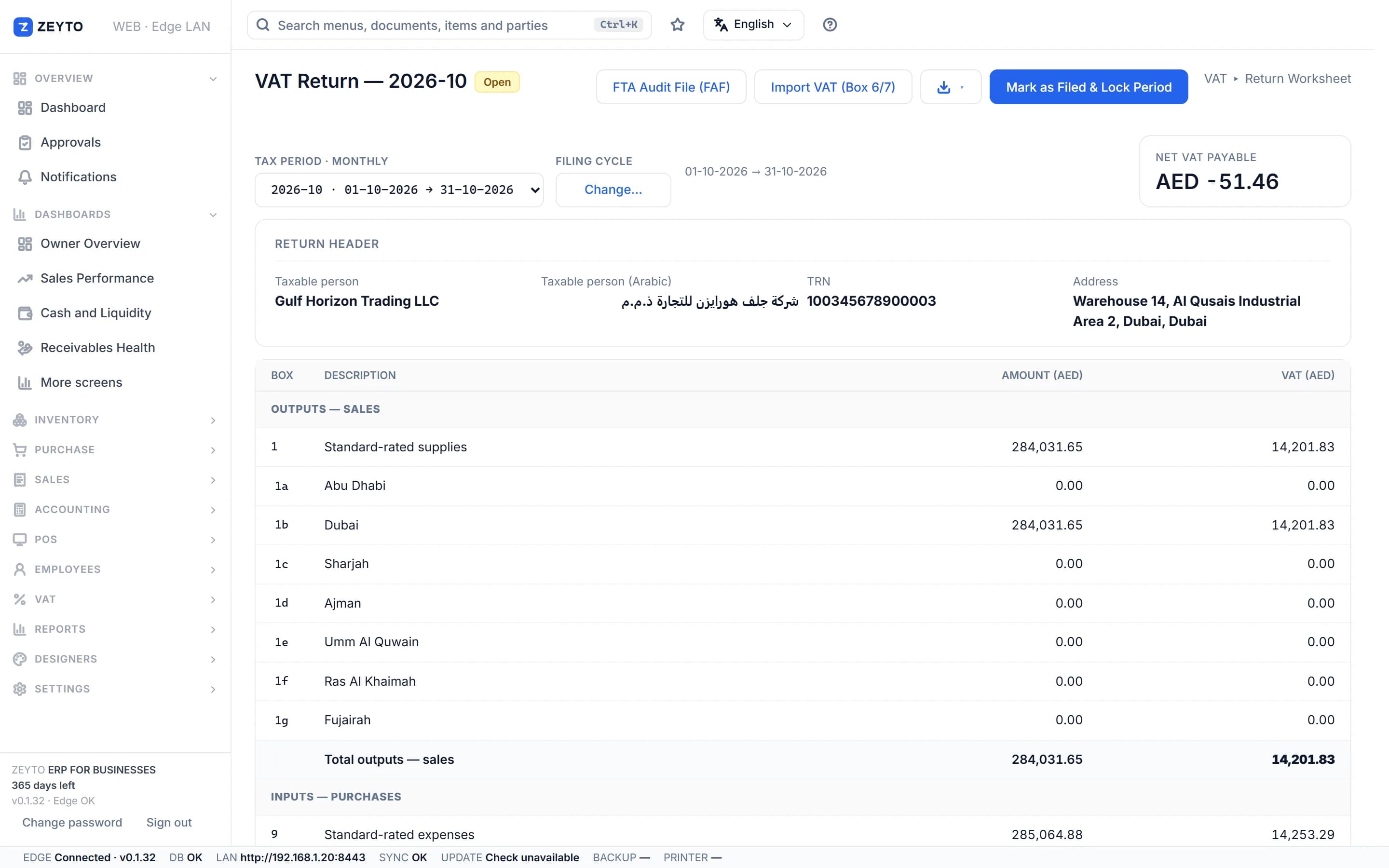Click Mark as Filed & Lock Period
This screenshot has width=1389, height=868.
(1088, 87)
